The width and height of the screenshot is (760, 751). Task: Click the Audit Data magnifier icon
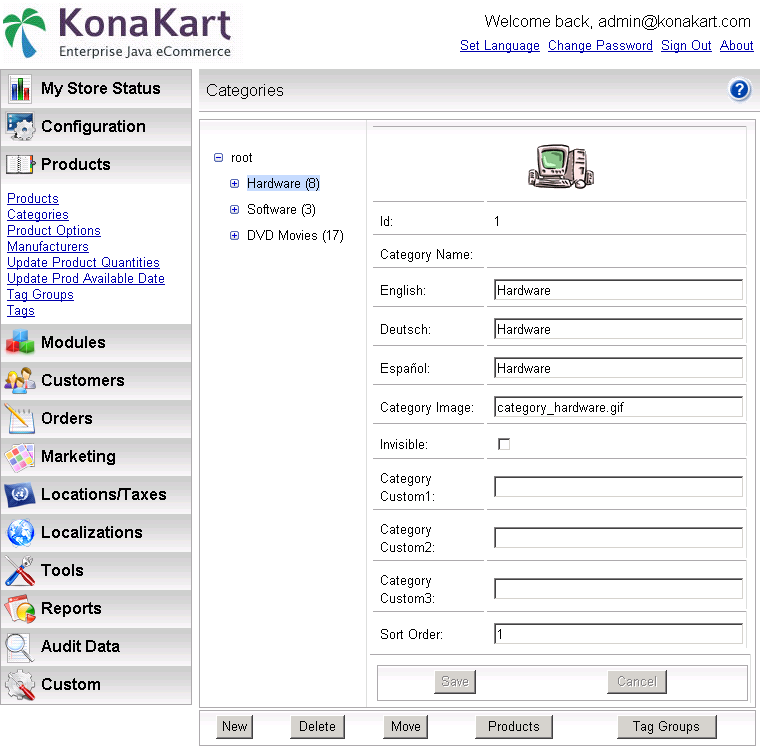click(x=20, y=647)
